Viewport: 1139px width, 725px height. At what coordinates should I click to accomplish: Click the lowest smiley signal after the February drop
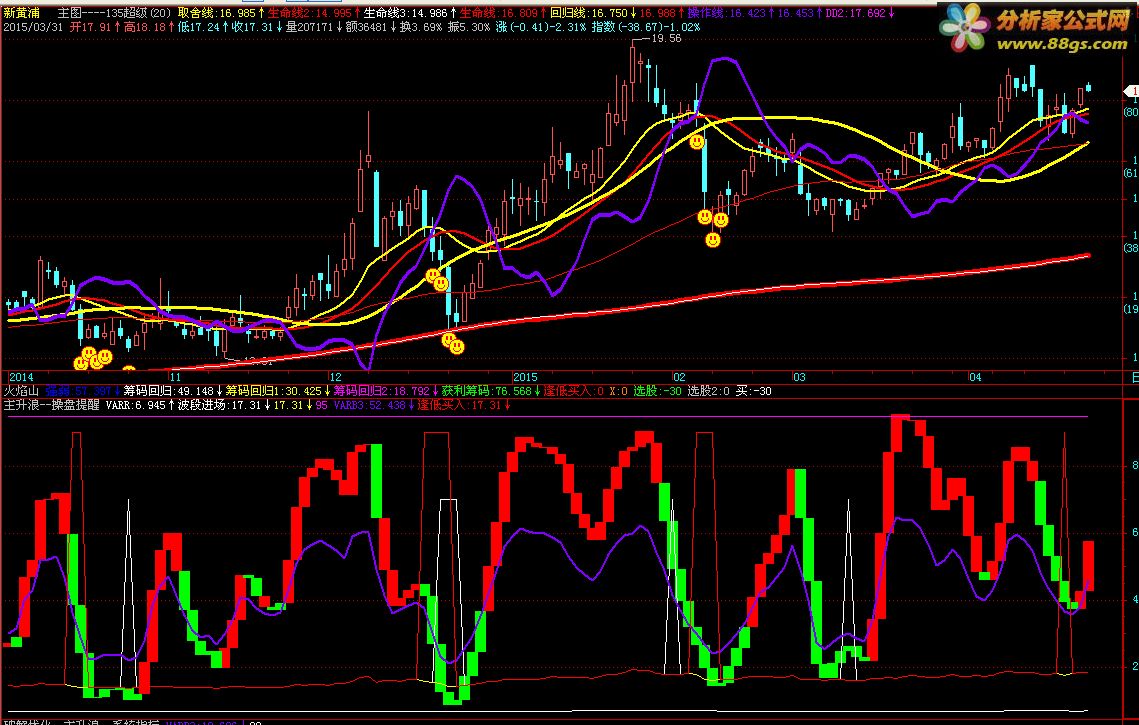[x=713, y=240]
